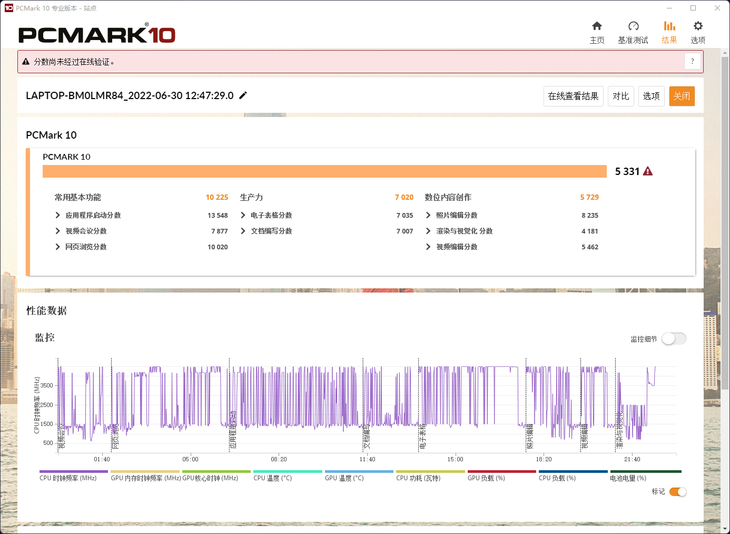The width and height of the screenshot is (730, 534).
Task: Click the red GPU load legend swatch
Action: 501,471
